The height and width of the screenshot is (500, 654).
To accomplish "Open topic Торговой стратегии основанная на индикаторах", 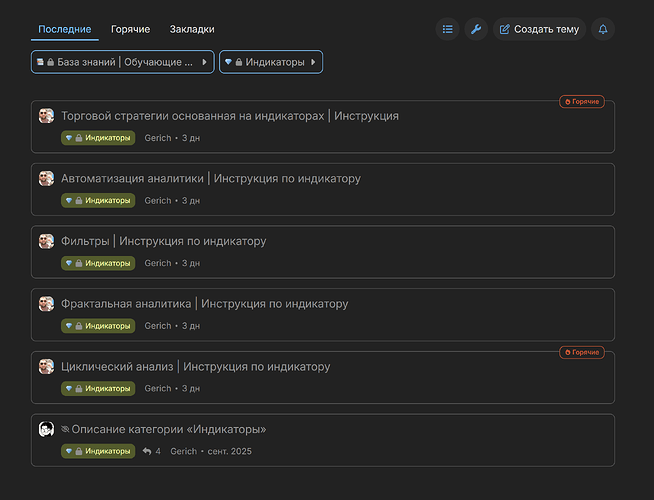I will 230,116.
